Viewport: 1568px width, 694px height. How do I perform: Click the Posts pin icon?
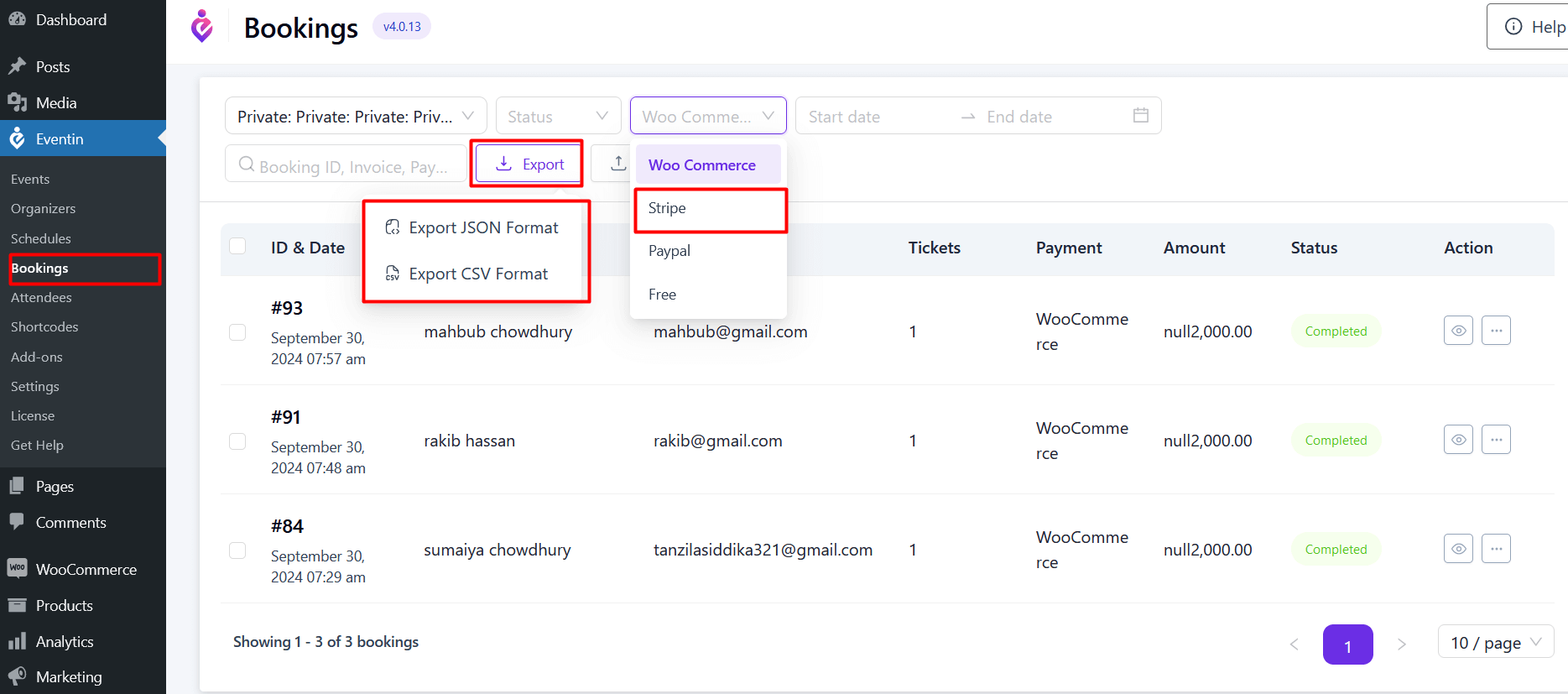click(x=17, y=66)
